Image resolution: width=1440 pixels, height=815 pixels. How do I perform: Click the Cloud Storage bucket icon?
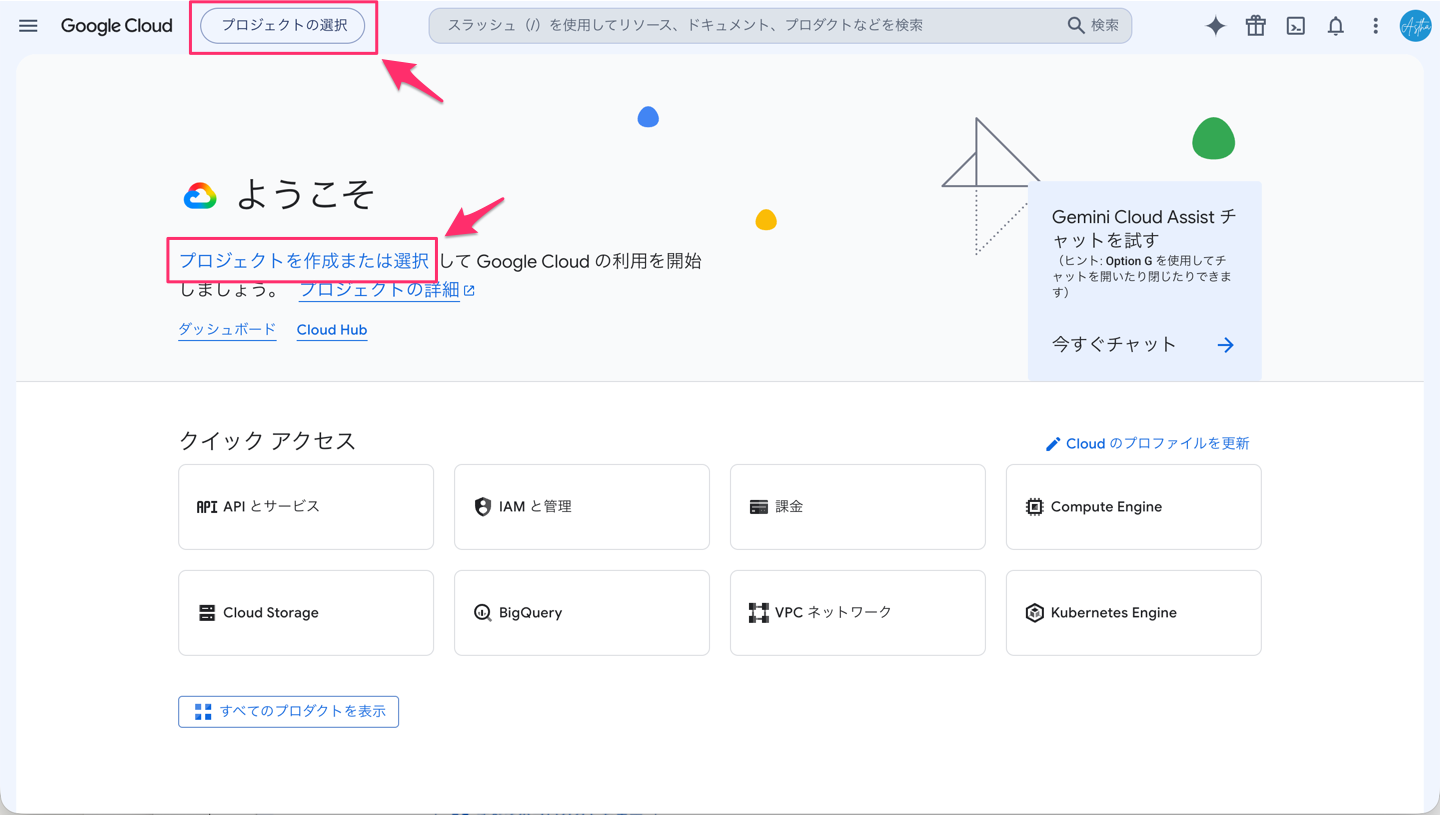coord(207,613)
